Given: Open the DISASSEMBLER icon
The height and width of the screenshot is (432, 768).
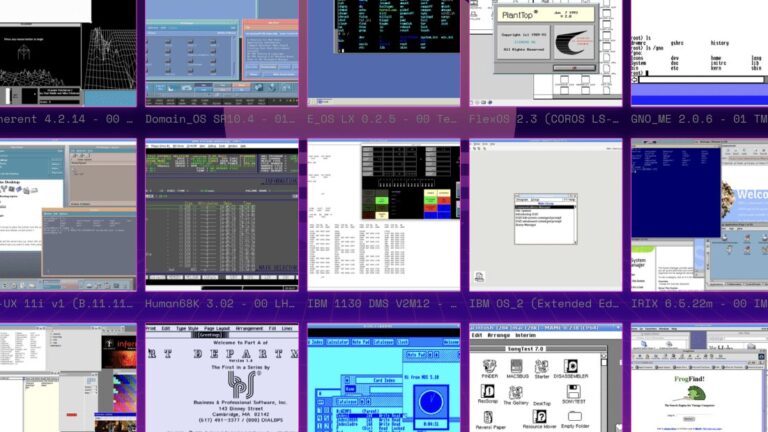Looking at the screenshot, I should tap(571, 369).
